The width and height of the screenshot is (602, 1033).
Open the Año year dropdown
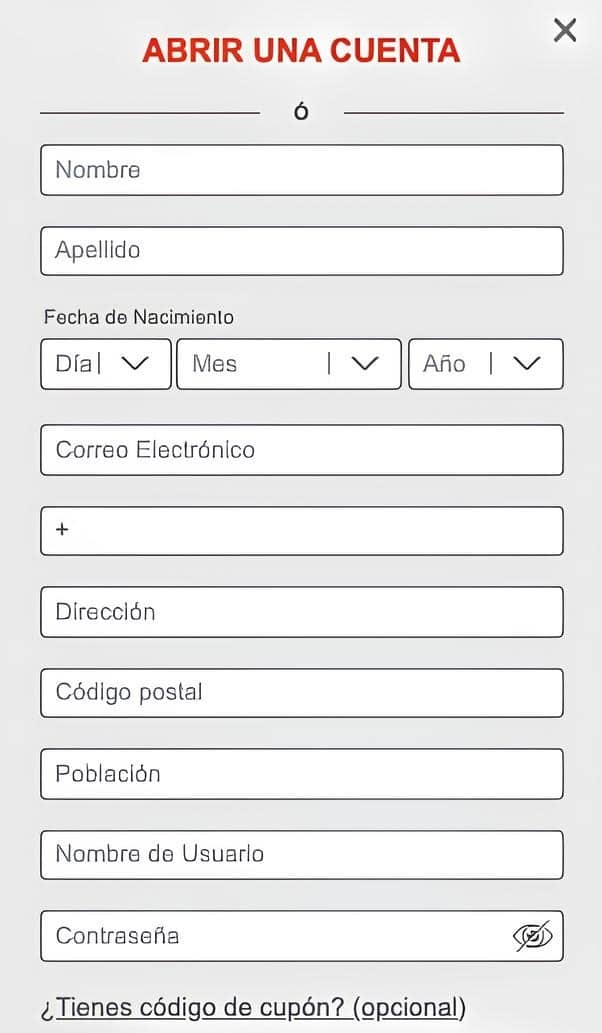click(485, 364)
